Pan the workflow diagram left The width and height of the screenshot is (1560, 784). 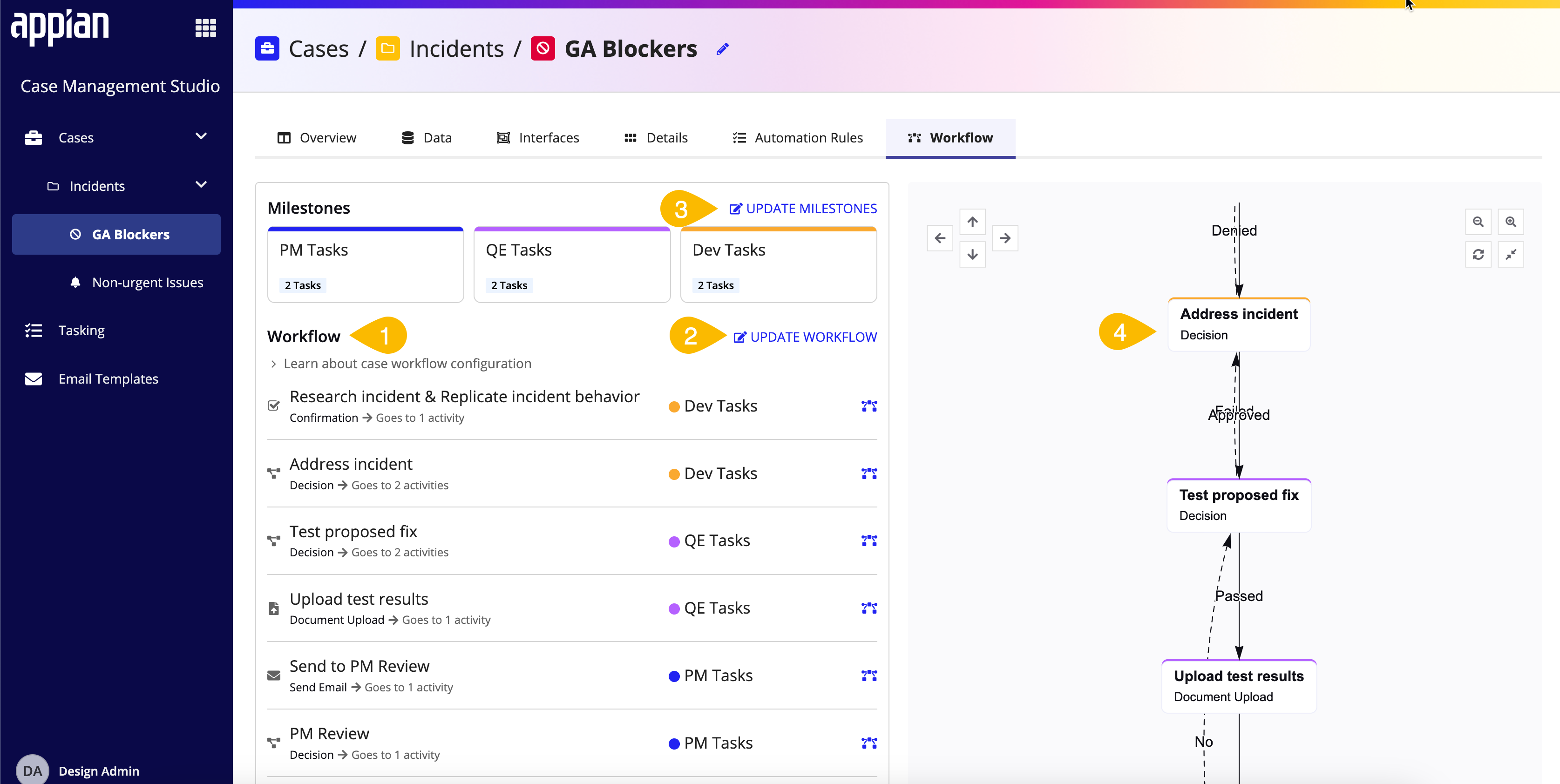(x=940, y=238)
